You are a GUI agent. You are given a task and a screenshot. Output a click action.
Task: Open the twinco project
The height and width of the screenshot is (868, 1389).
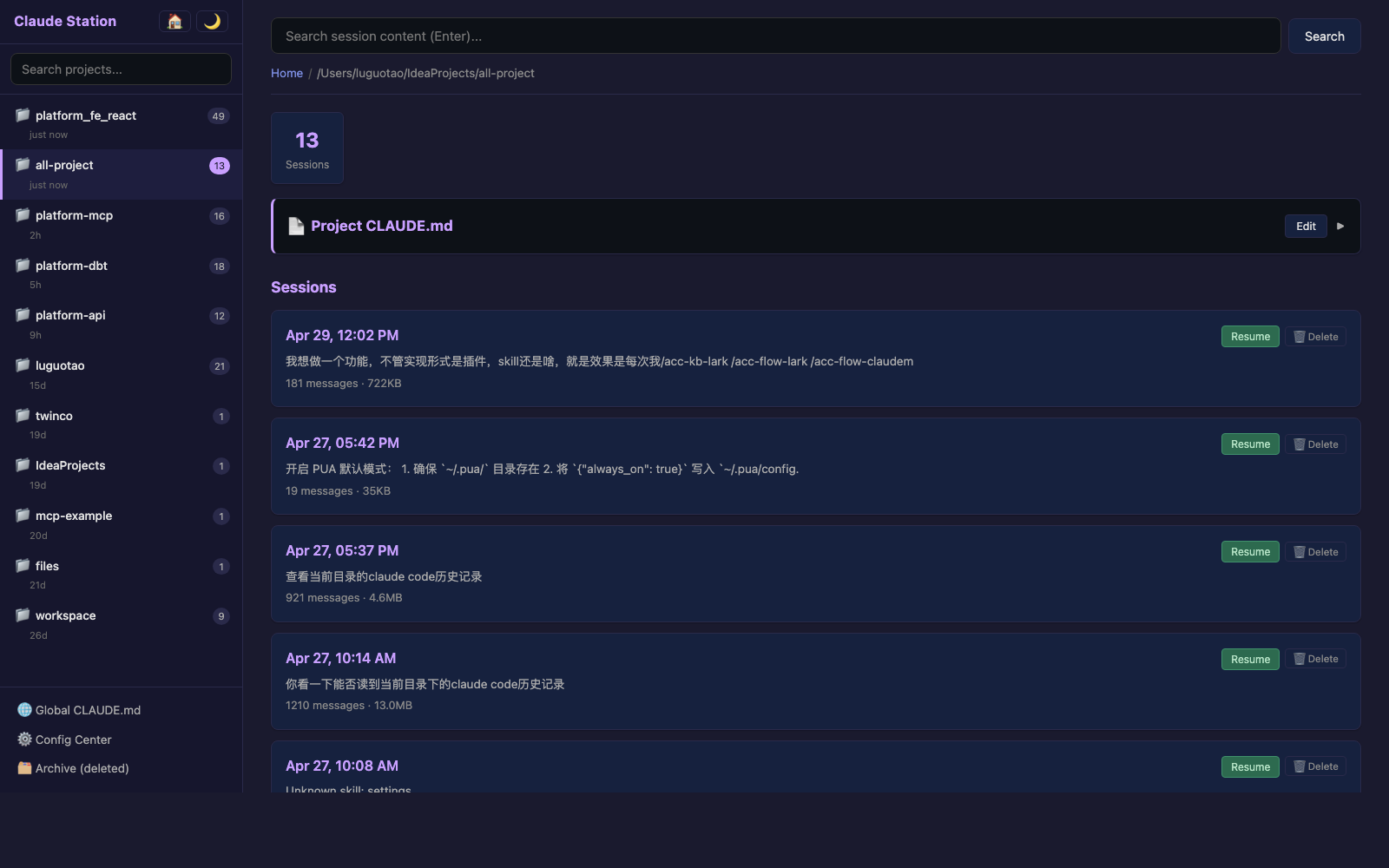tap(121, 424)
